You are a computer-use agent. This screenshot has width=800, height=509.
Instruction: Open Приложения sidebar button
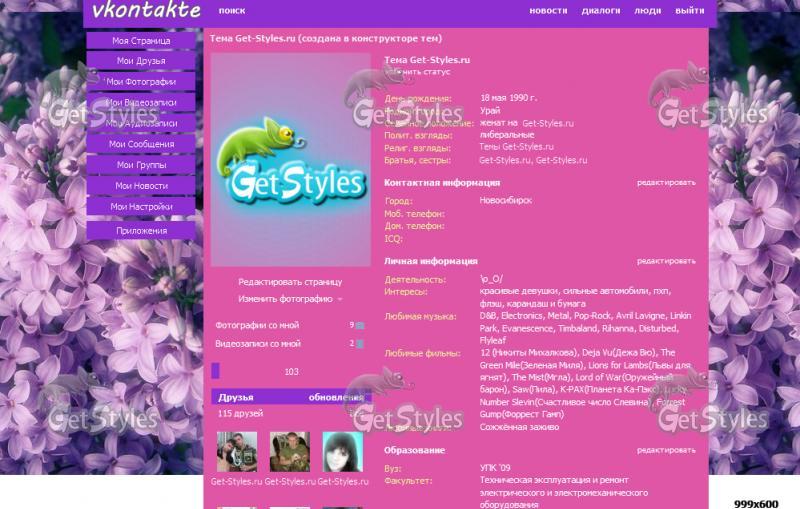click(141, 230)
